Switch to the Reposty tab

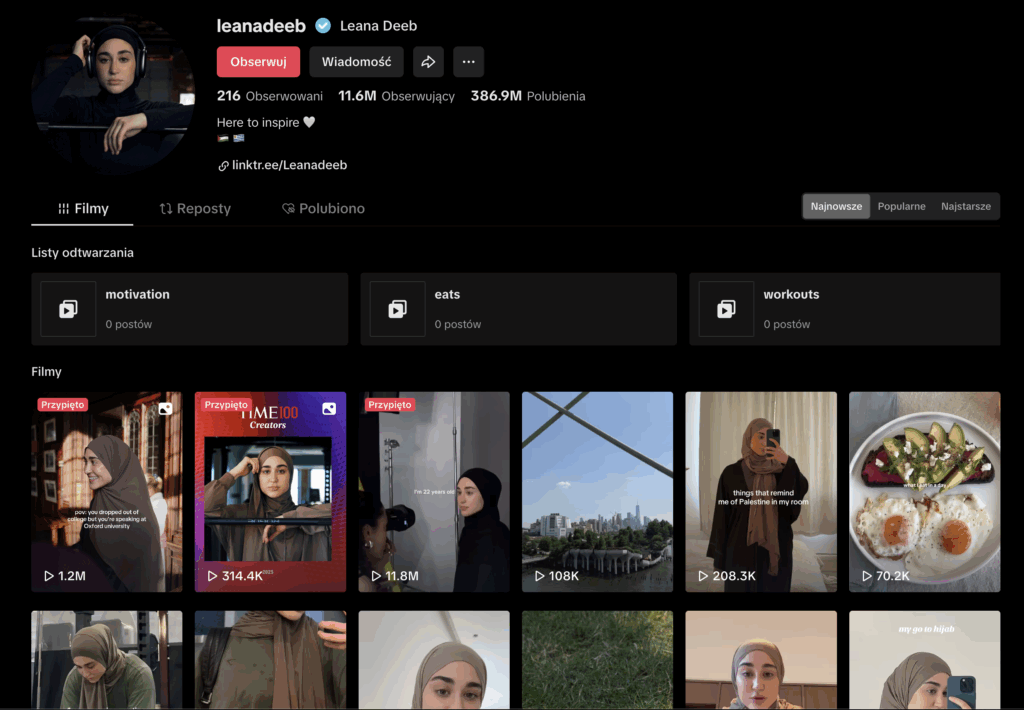[x=195, y=209]
